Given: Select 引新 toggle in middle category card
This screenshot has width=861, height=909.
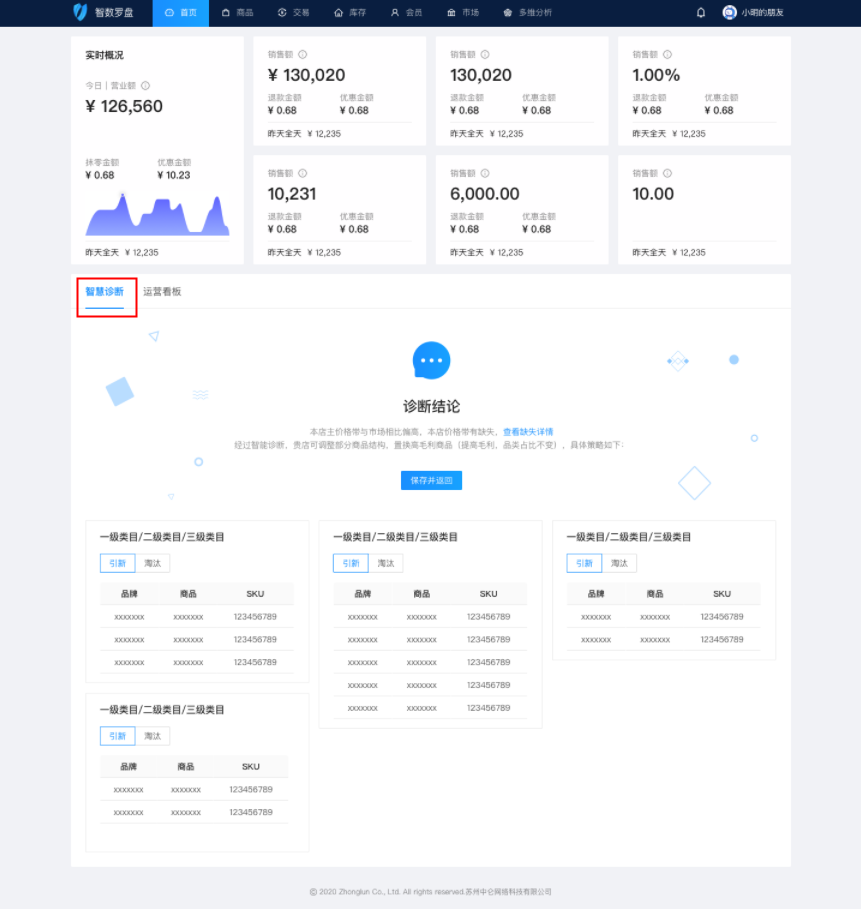Looking at the screenshot, I should [350, 563].
